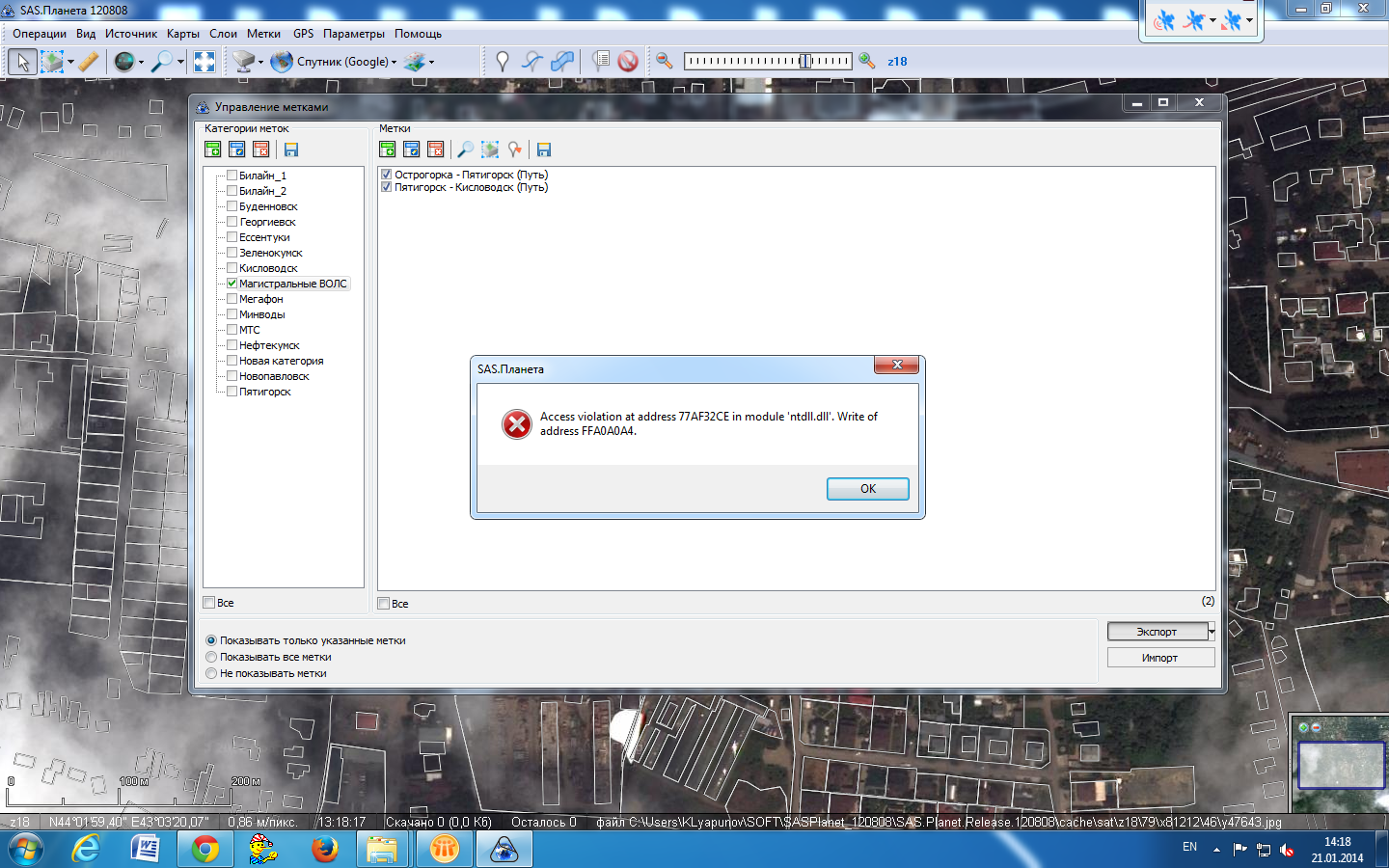The image size is (1389, 868).
Task: Open the Параметры menu
Action: click(353, 34)
